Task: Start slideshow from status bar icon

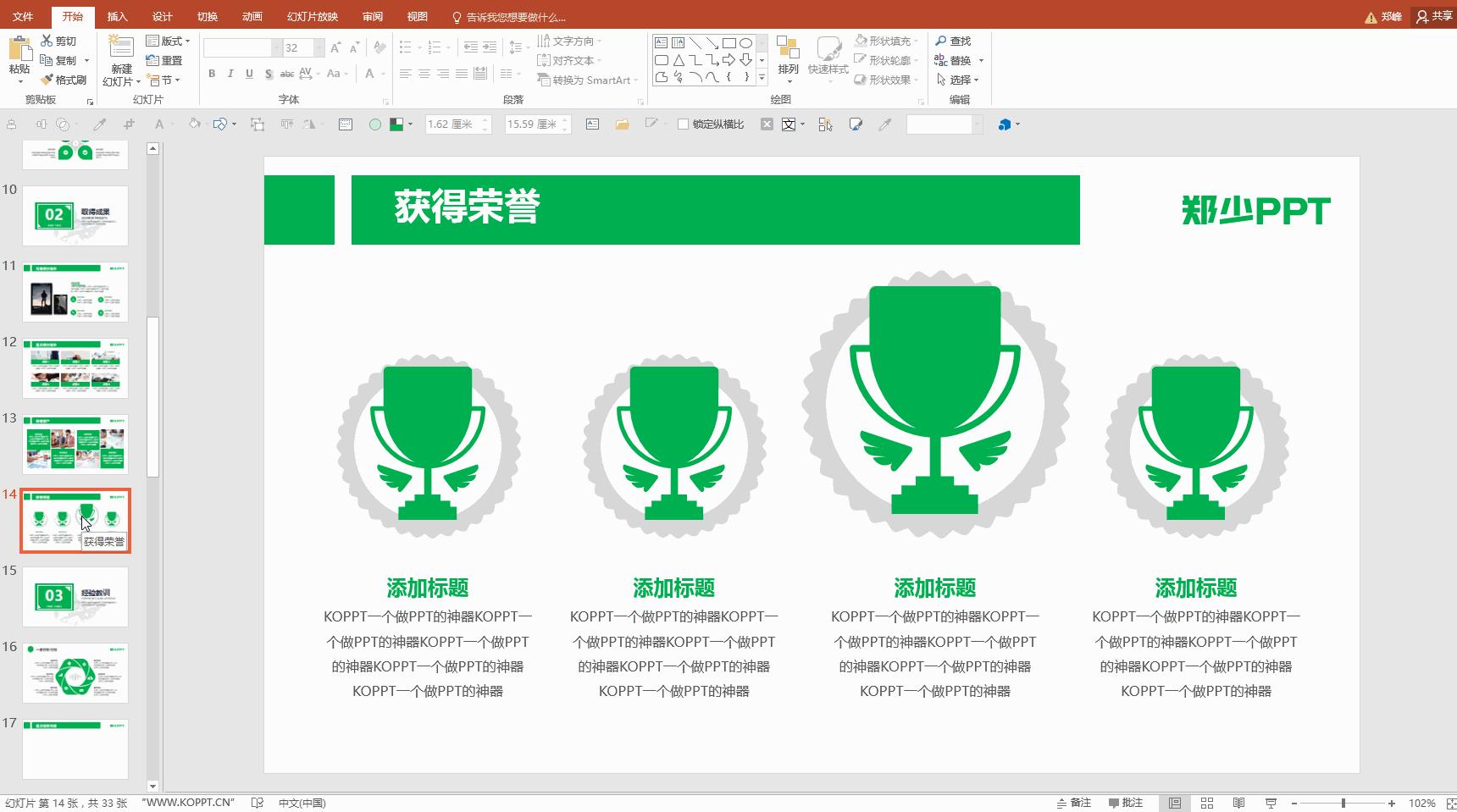Action: [x=1271, y=803]
